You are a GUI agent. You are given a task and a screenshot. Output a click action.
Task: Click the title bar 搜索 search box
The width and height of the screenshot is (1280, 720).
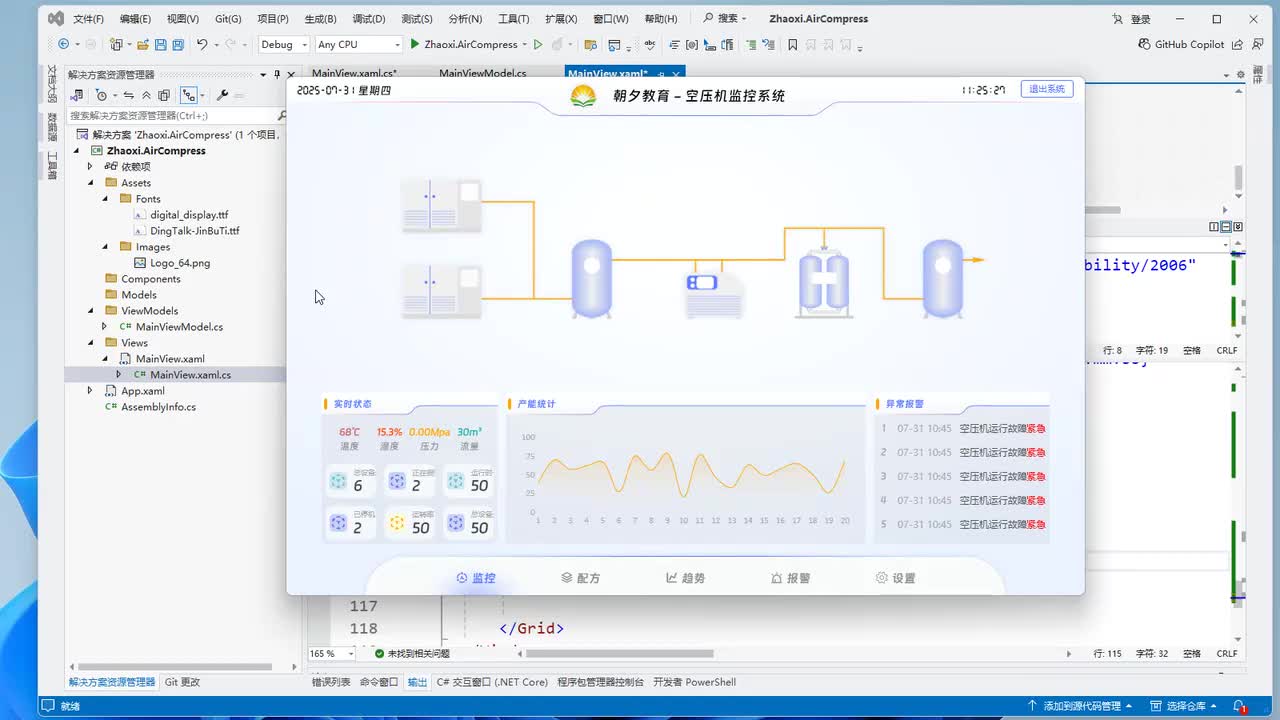(x=725, y=19)
